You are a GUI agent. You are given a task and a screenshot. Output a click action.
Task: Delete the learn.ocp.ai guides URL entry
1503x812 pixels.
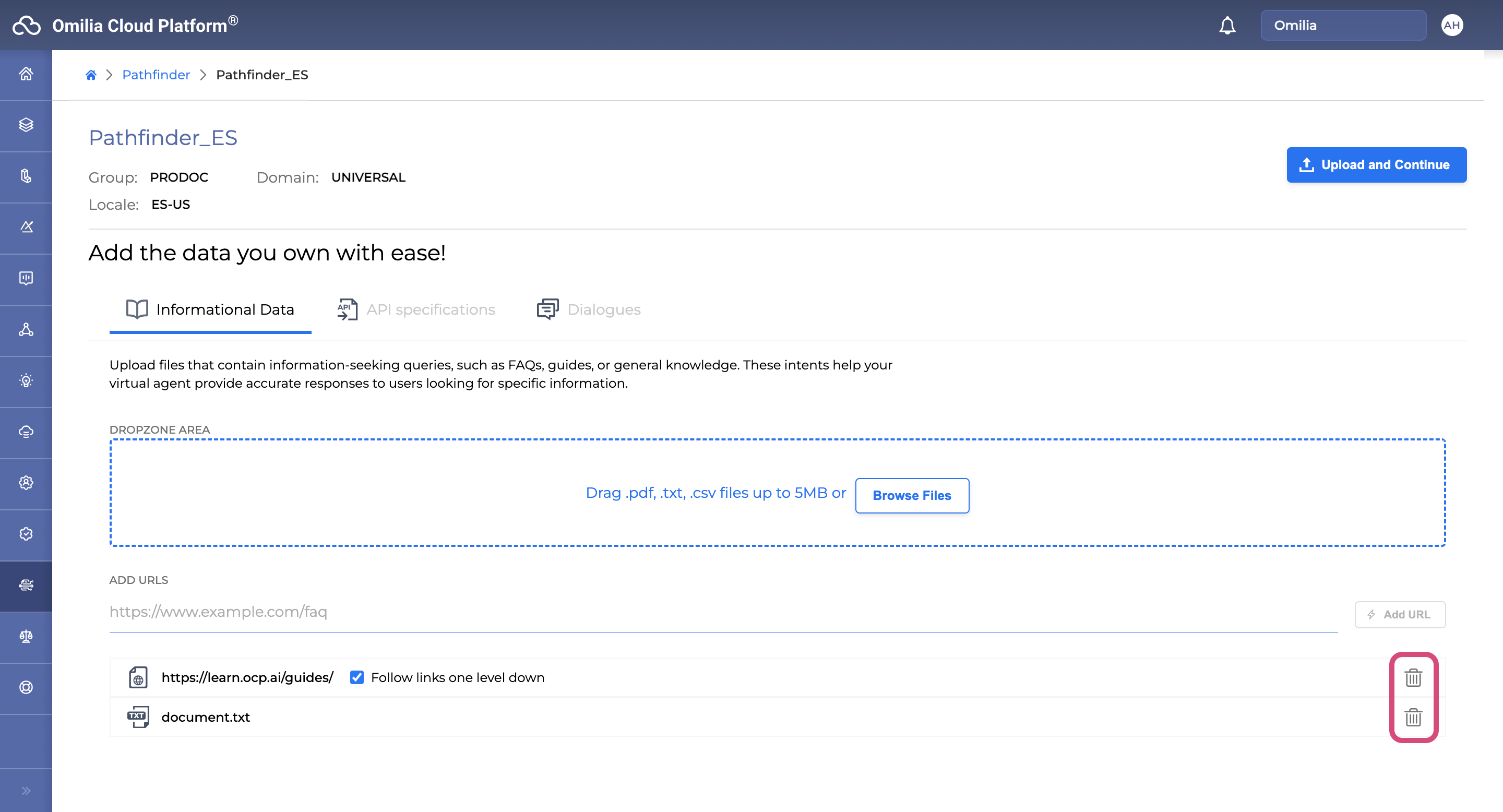coord(1413,677)
